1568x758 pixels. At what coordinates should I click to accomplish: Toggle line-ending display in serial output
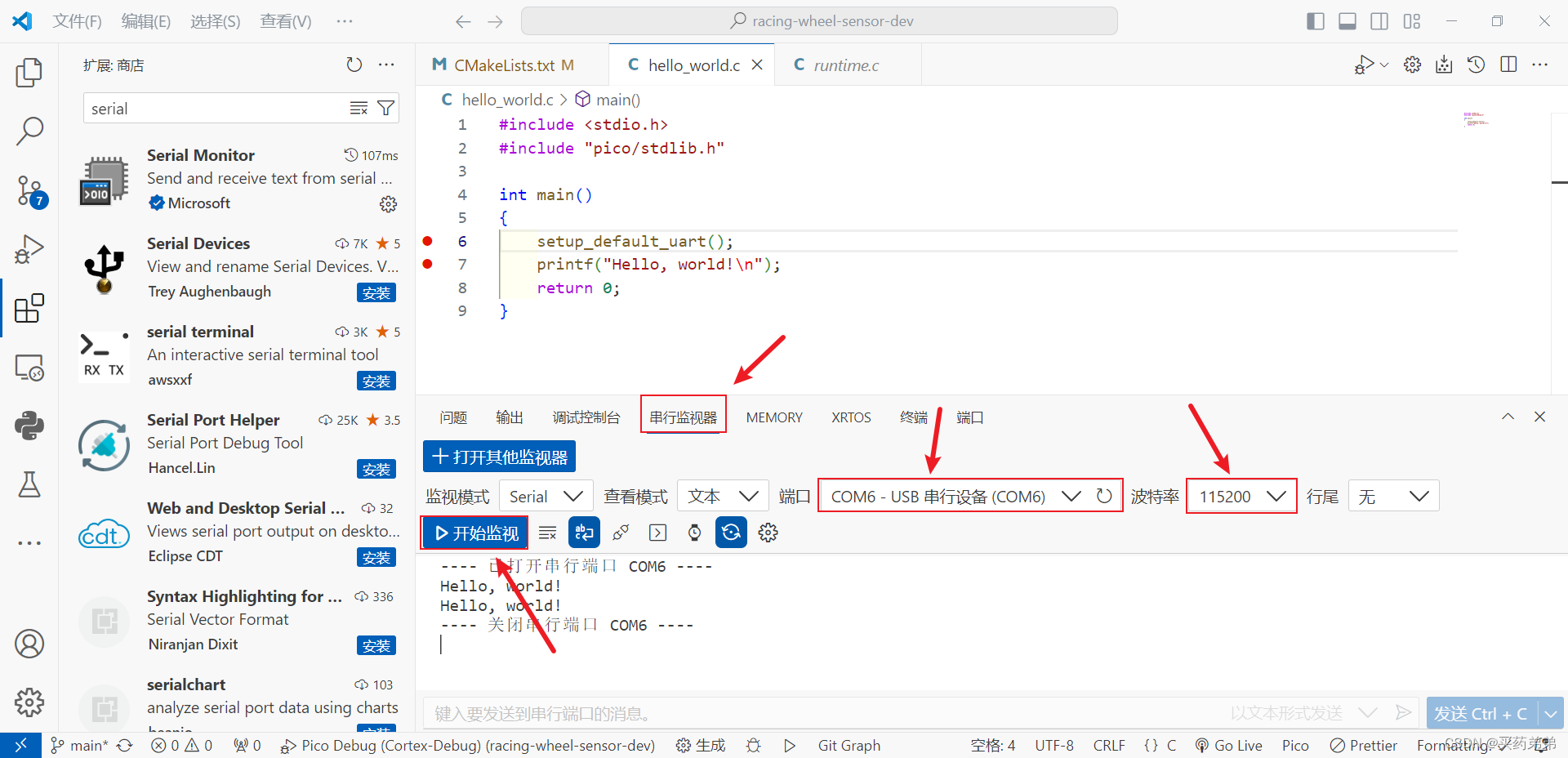pyautogui.click(x=584, y=532)
